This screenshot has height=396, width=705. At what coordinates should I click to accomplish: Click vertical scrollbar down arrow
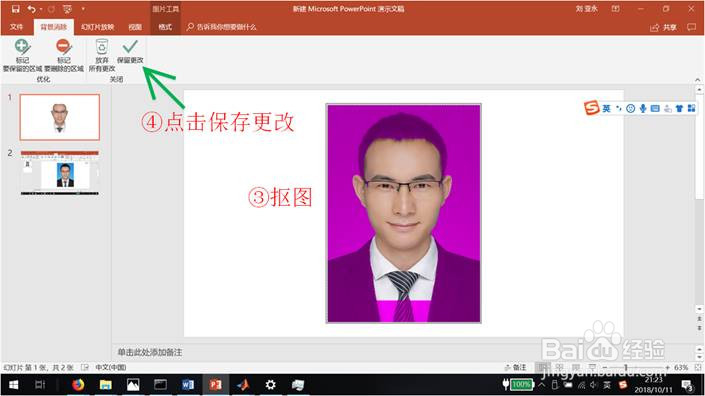(x=699, y=309)
